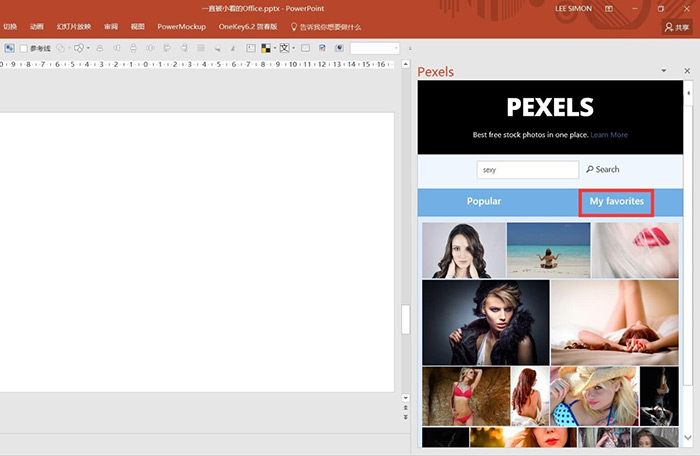
Task: Click slide area vertical scrollbar thumb
Action: (405, 319)
